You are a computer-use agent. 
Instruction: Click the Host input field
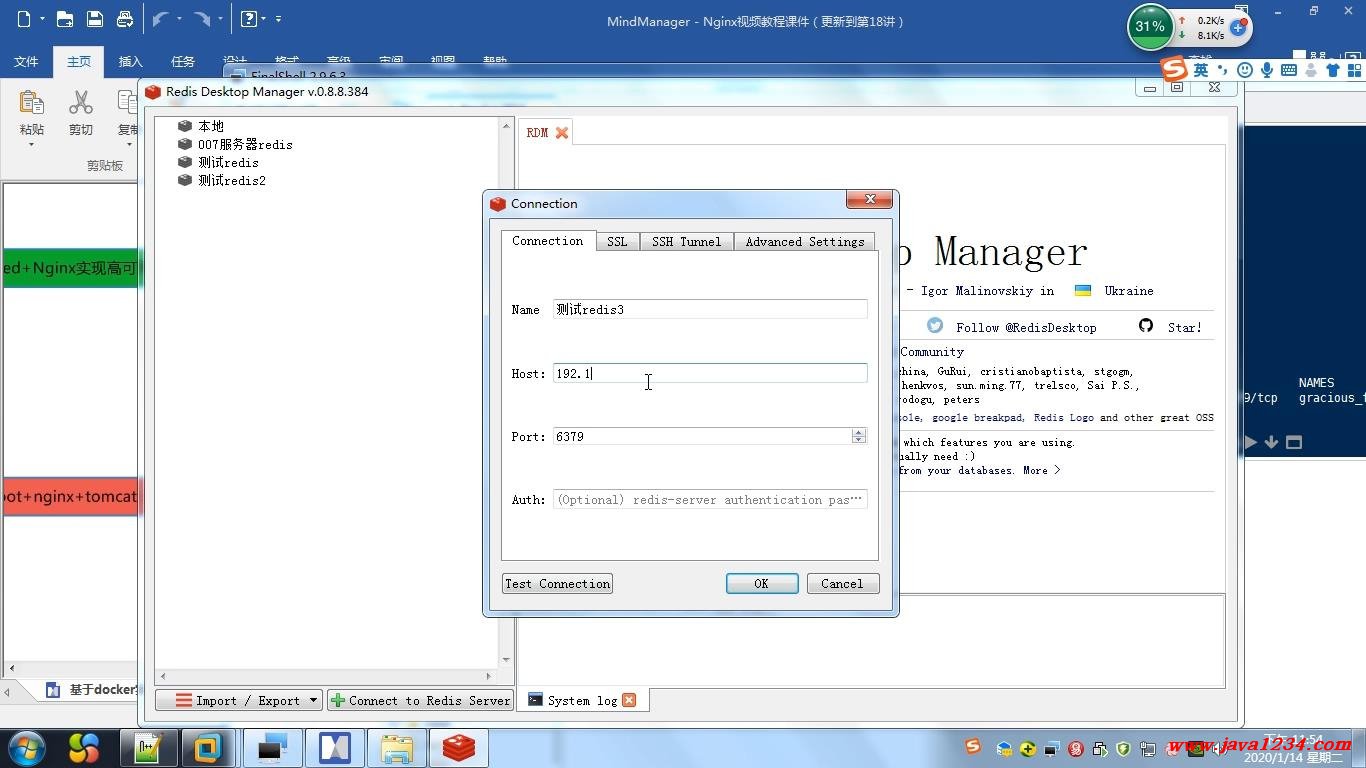(710, 373)
